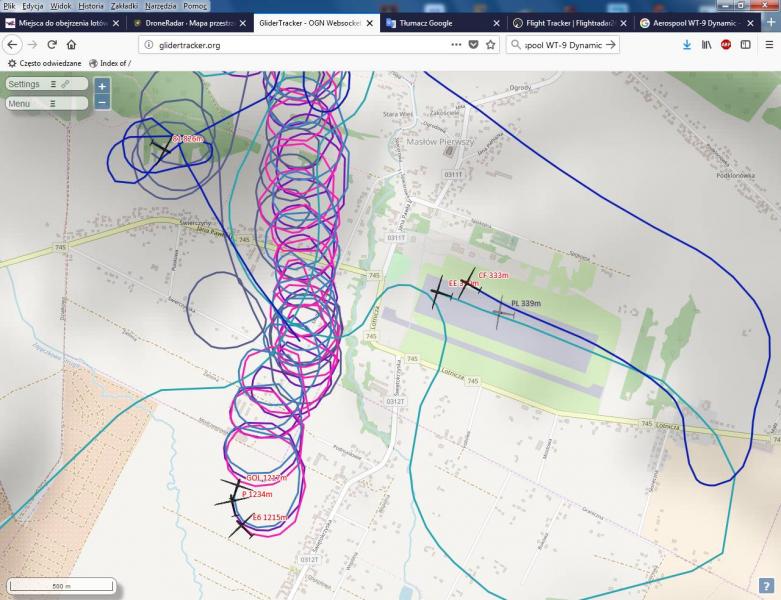Toggle the Firefox sidebar view
This screenshot has width=781, height=600.
click(746, 44)
